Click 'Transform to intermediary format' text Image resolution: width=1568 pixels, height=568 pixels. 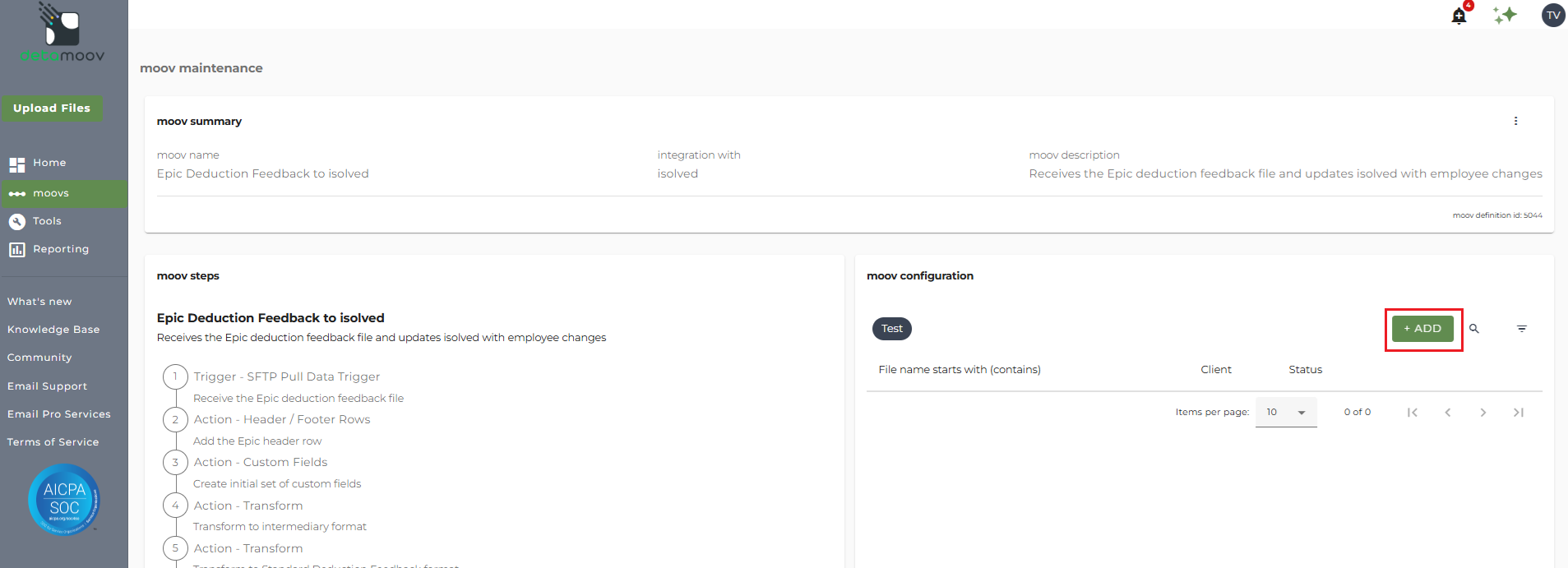pyautogui.click(x=280, y=527)
